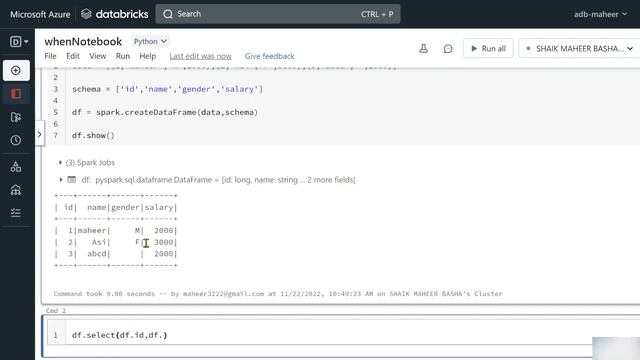Click the 'abcd' row in output table
Image resolution: width=640 pixels, height=360 pixels.
click(x=116, y=254)
